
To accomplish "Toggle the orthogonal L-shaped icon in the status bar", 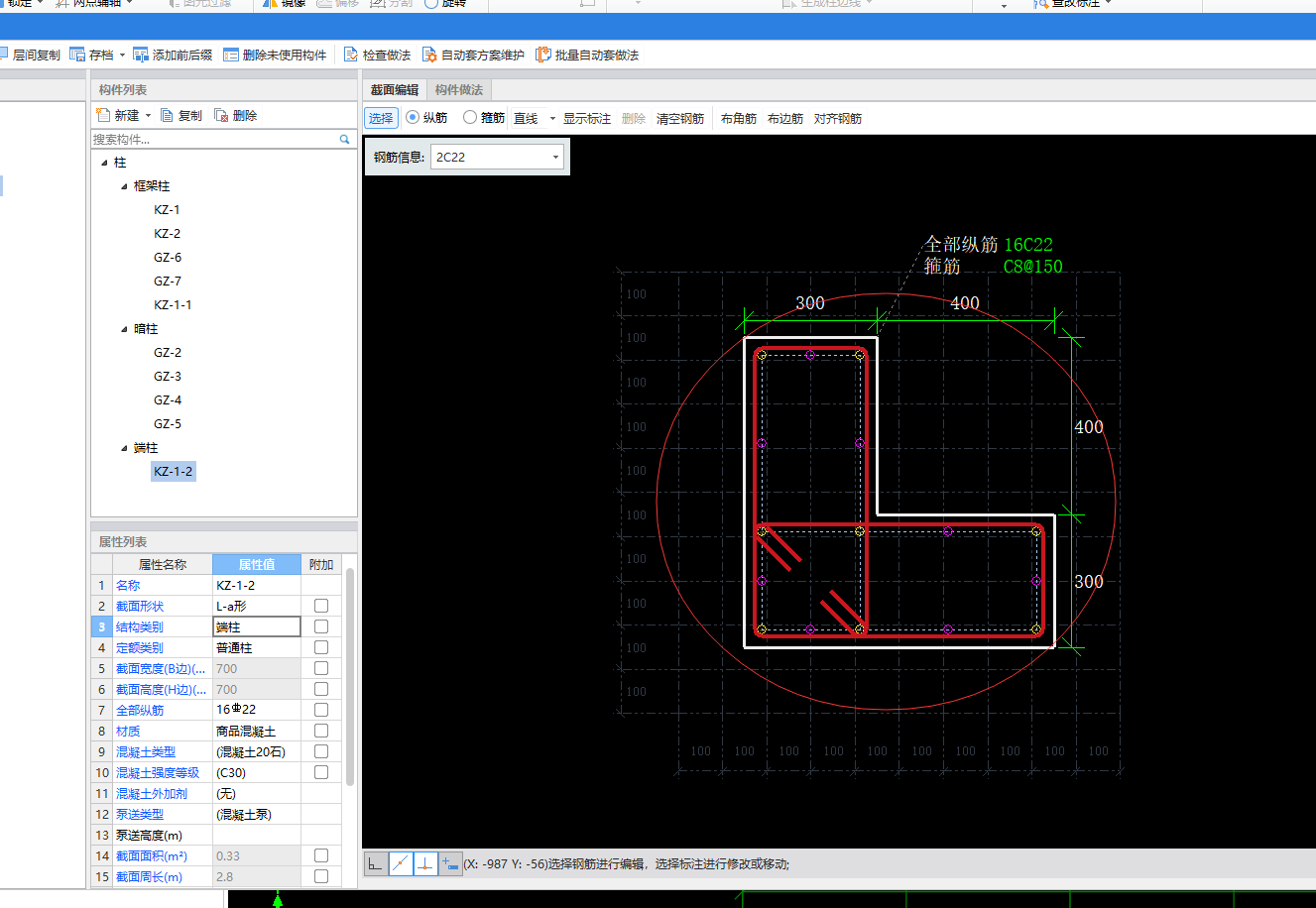I will coord(375,864).
